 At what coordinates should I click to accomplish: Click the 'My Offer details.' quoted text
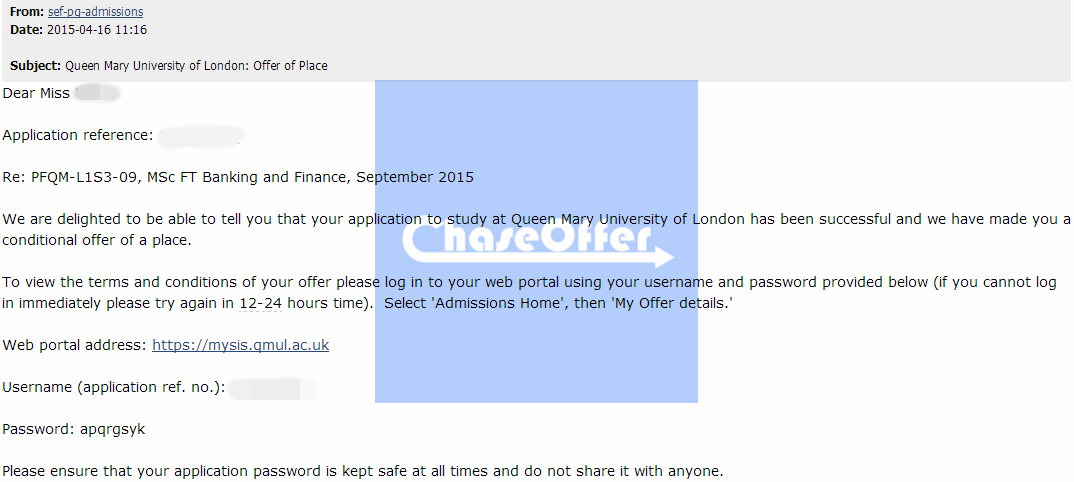[671, 303]
